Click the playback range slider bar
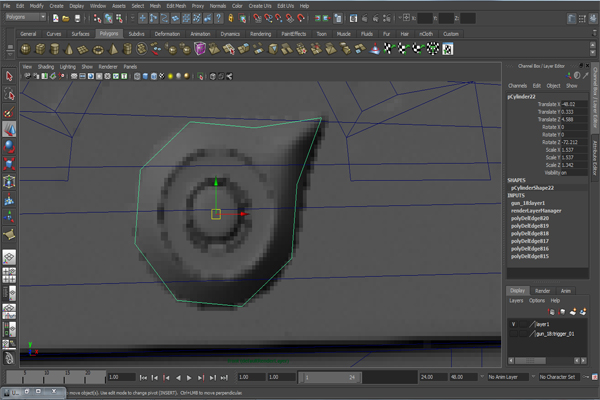This screenshot has height=400, width=600. click(329, 377)
